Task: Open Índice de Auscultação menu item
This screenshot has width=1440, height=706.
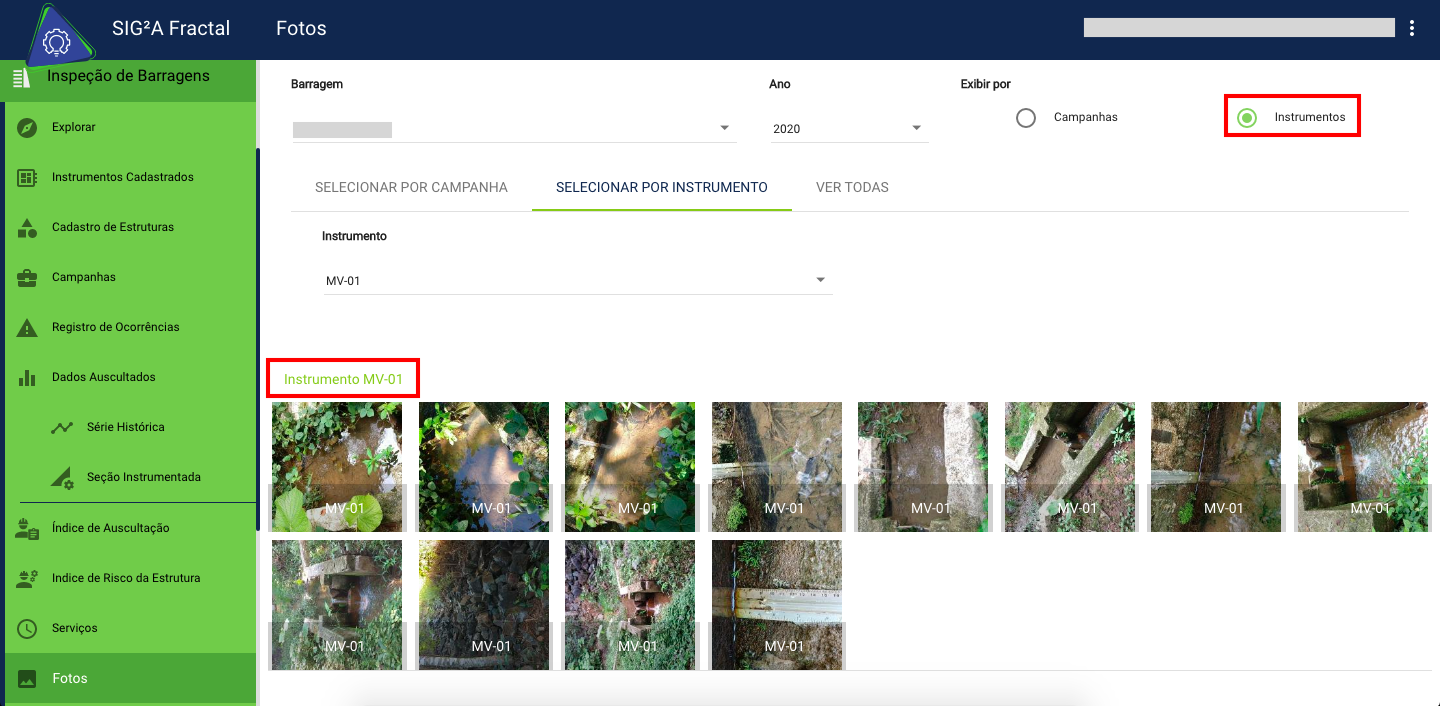Action: click(130, 528)
